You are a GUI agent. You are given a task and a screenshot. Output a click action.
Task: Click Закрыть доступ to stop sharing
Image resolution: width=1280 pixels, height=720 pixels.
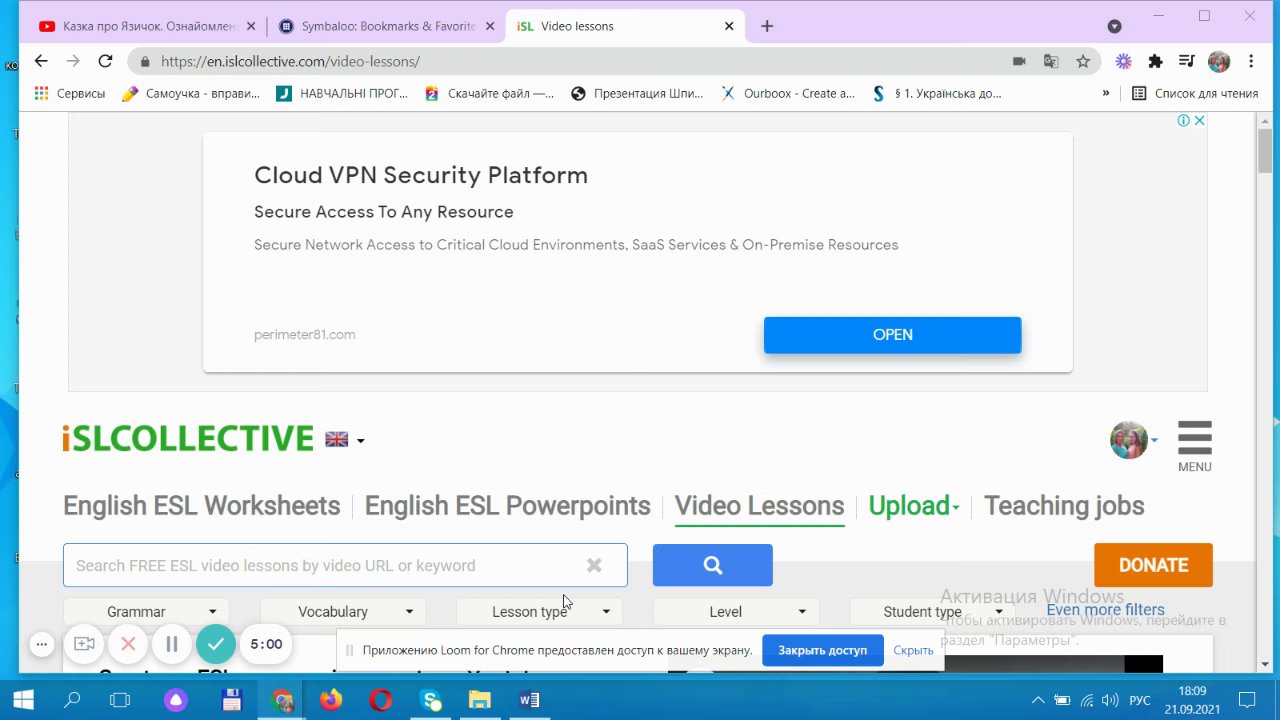(x=822, y=650)
